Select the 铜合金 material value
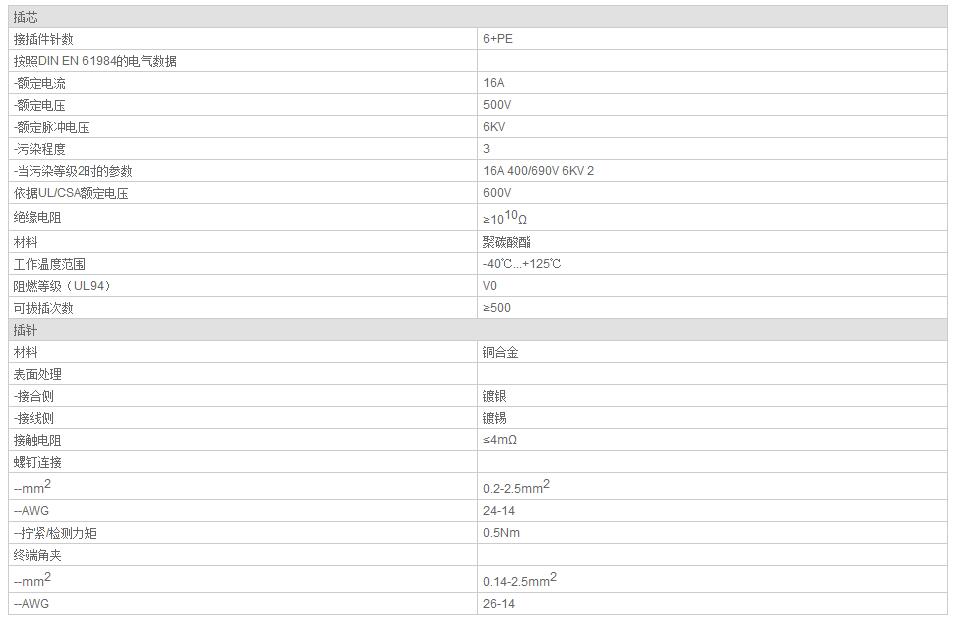959x623 pixels. coord(500,352)
